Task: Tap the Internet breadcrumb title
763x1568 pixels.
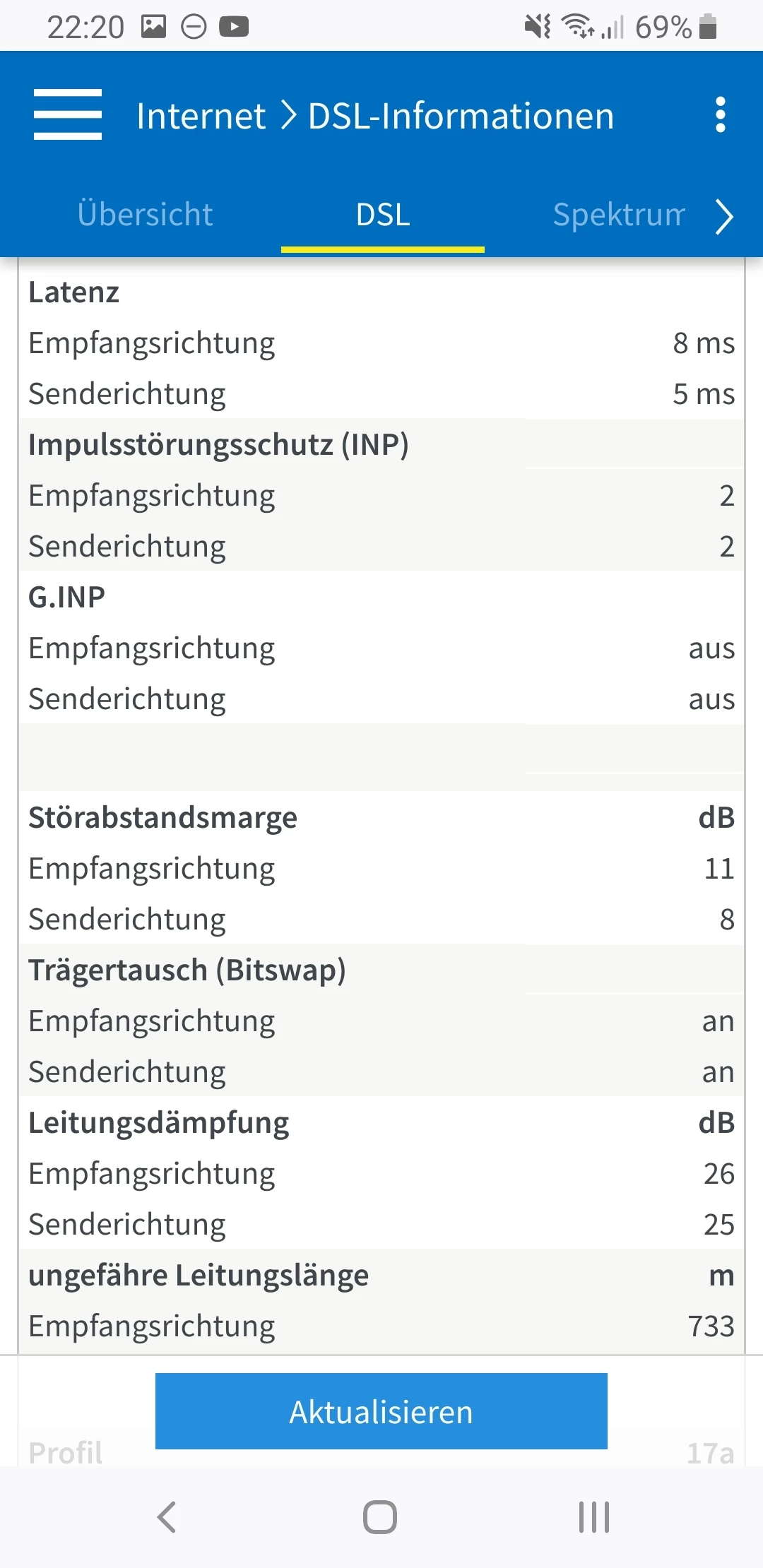Action: tap(201, 116)
